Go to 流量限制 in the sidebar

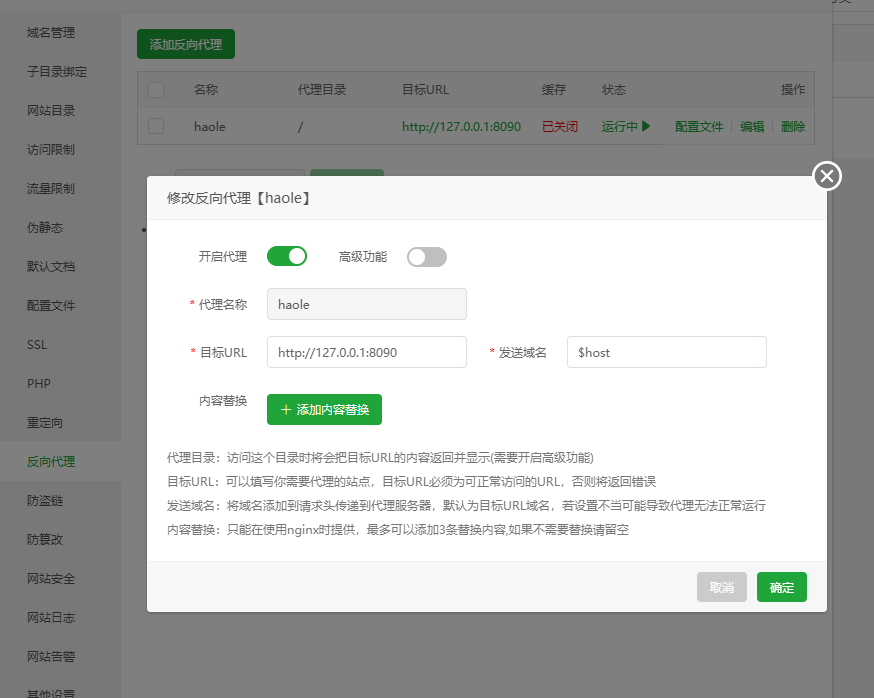pos(51,189)
